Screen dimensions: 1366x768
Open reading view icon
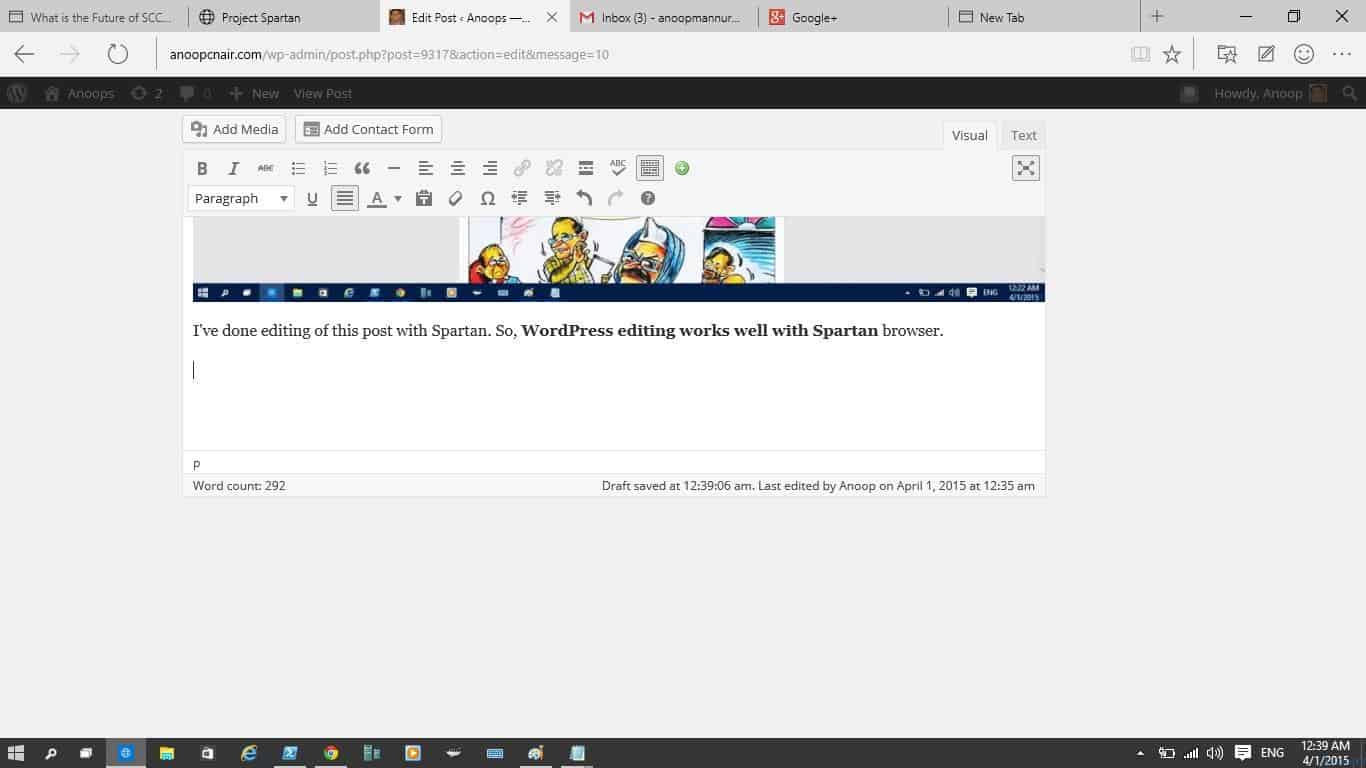[x=1140, y=54]
